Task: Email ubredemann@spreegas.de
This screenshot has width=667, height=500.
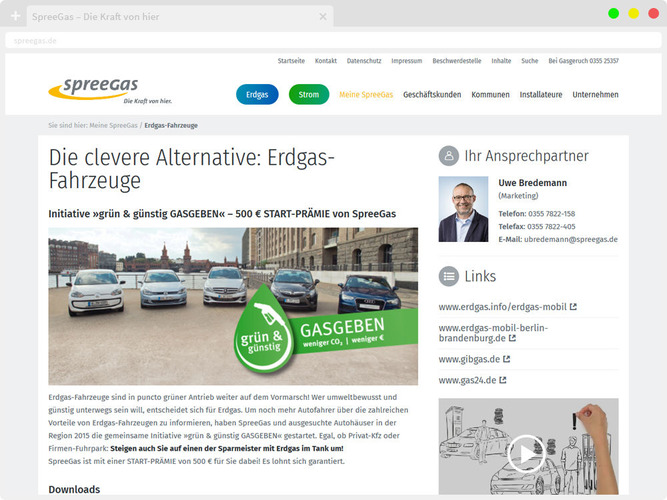Action: click(x=572, y=239)
